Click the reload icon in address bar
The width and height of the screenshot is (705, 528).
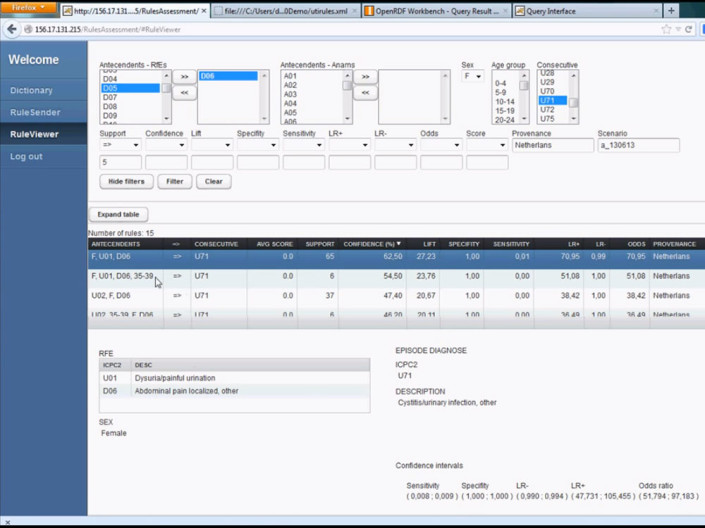coord(688,29)
